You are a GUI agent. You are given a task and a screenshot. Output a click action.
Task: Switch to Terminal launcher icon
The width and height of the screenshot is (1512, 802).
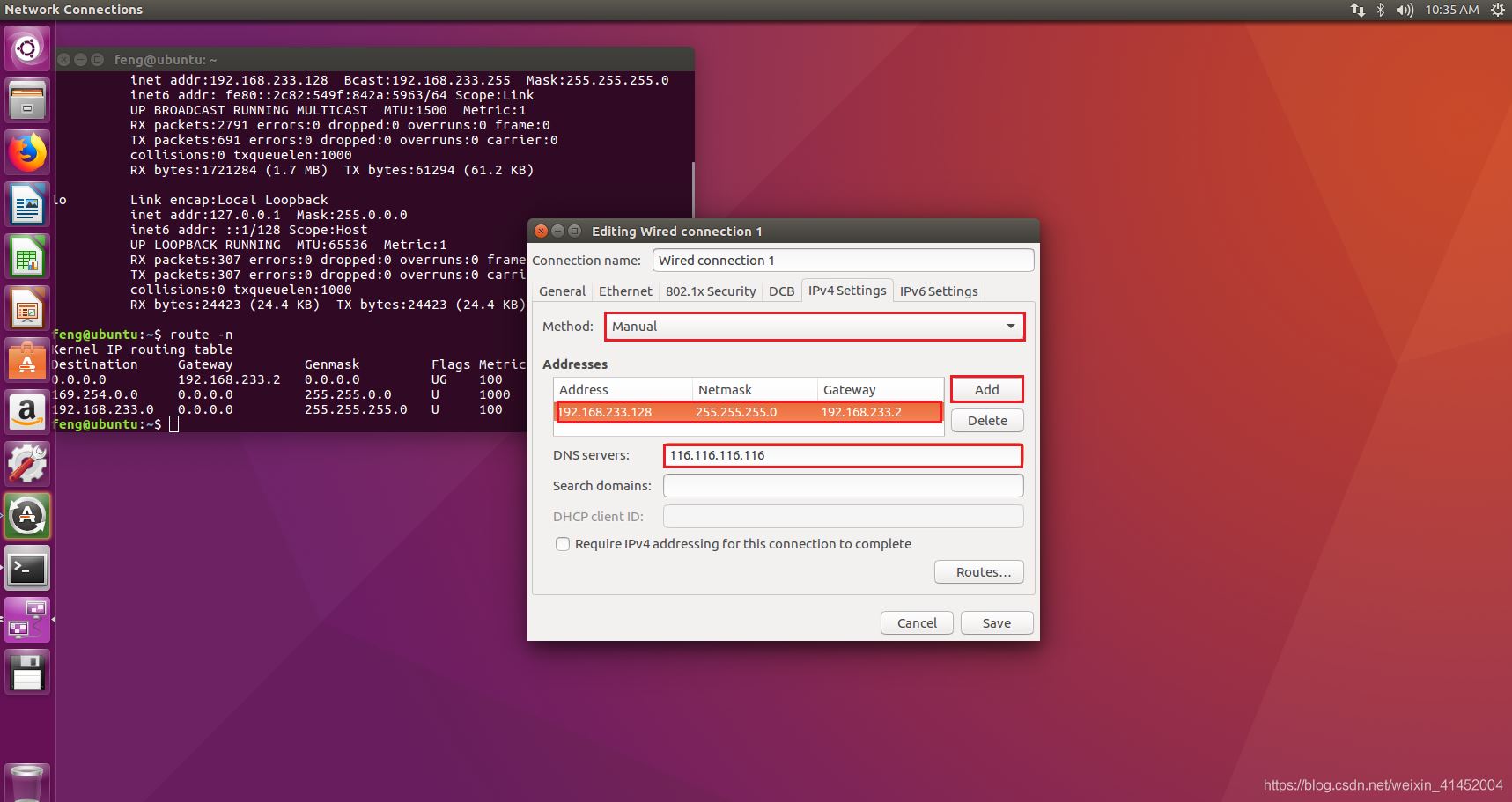pyautogui.click(x=27, y=569)
